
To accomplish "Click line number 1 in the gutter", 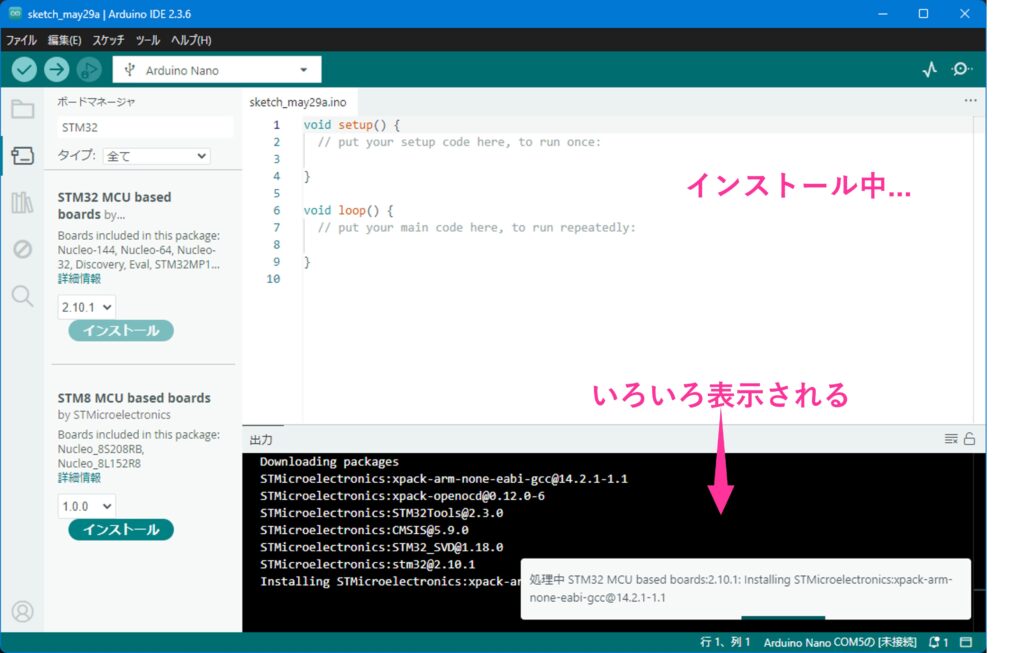I will point(276,125).
